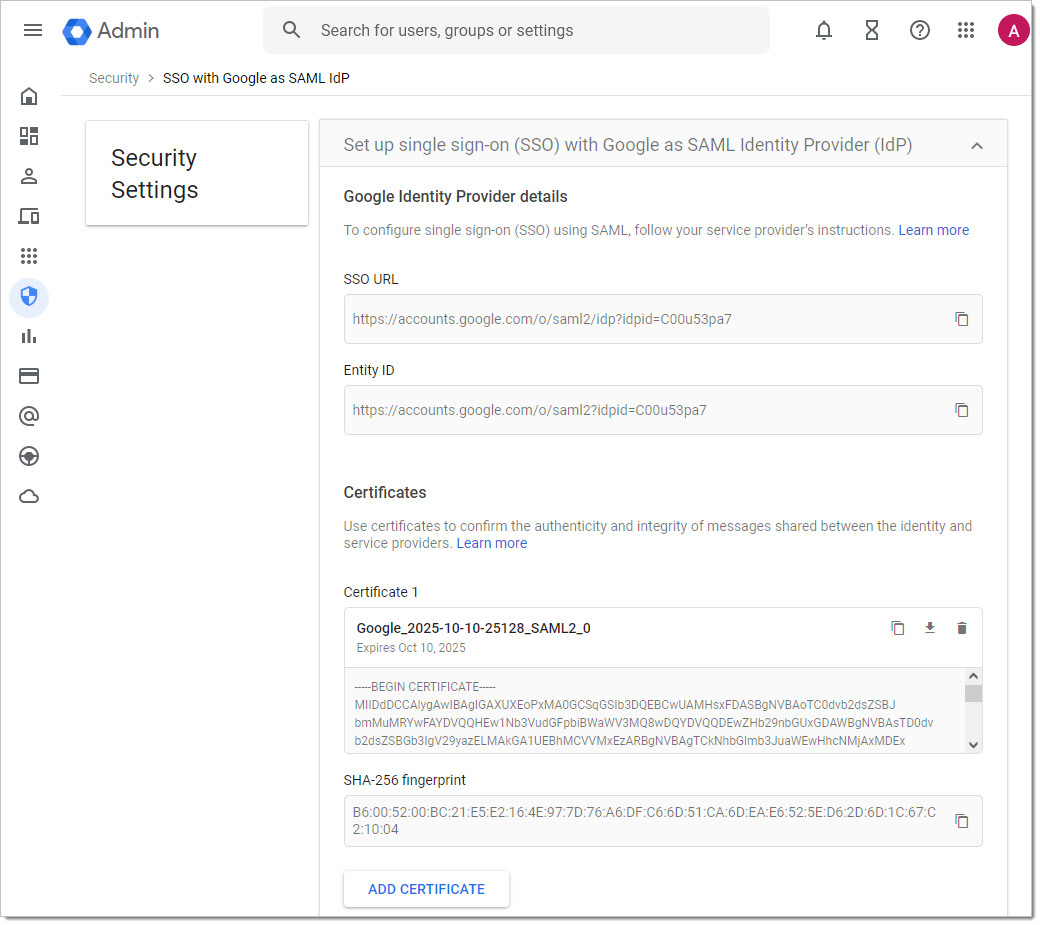Open Billing card icon in sidebar
The height and width of the screenshot is (925, 1040).
[29, 376]
